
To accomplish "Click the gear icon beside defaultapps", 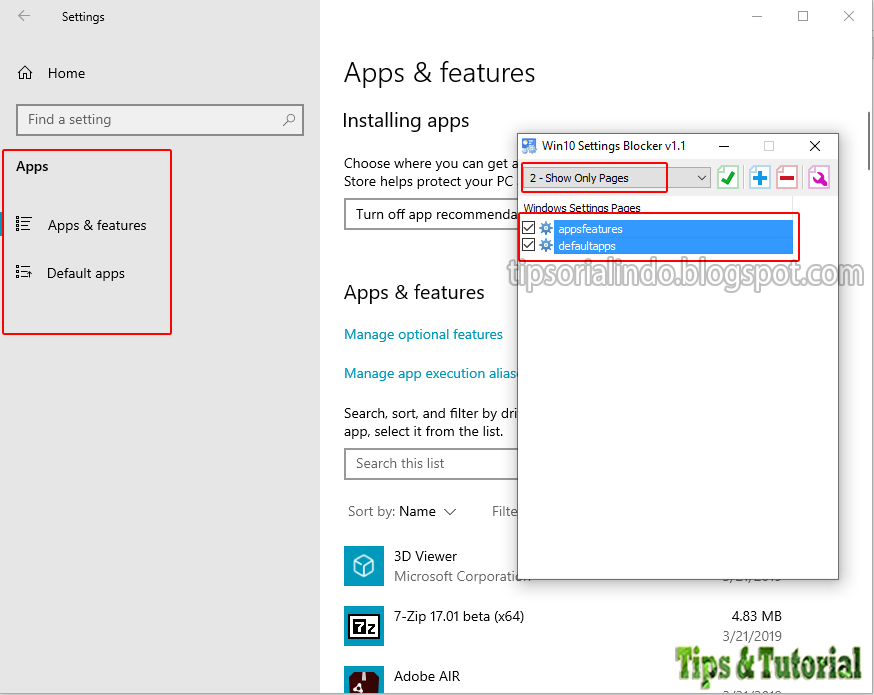I will click(546, 245).
